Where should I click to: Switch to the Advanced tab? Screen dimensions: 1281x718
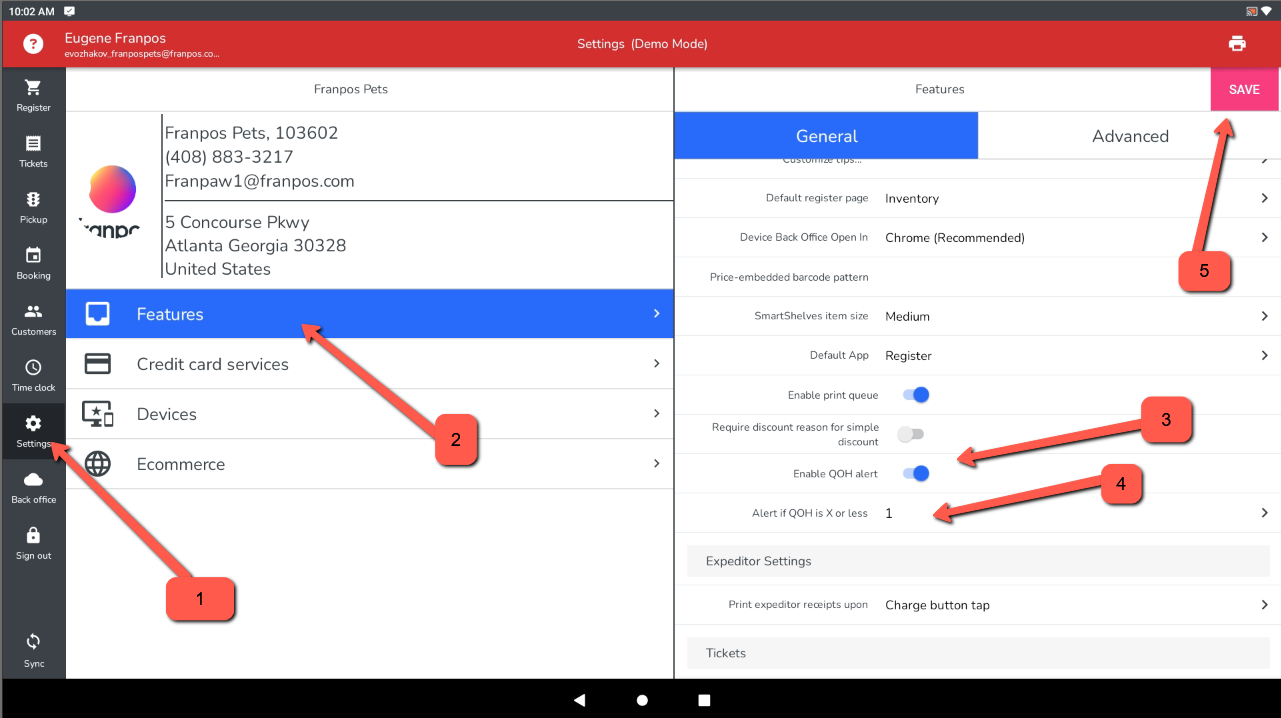1130,136
